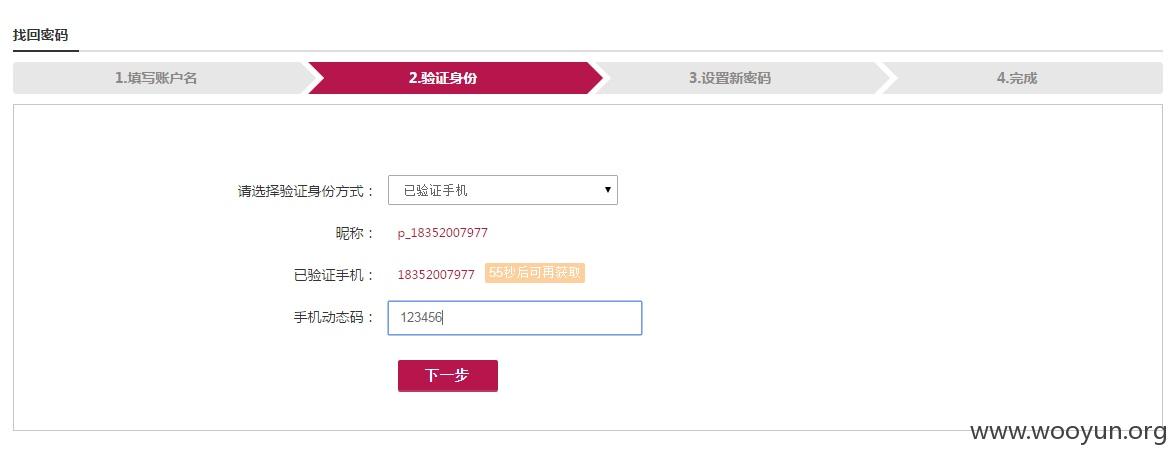Focus the 手机动态码 input field
This screenshot has height=460, width=1176.
(514, 318)
